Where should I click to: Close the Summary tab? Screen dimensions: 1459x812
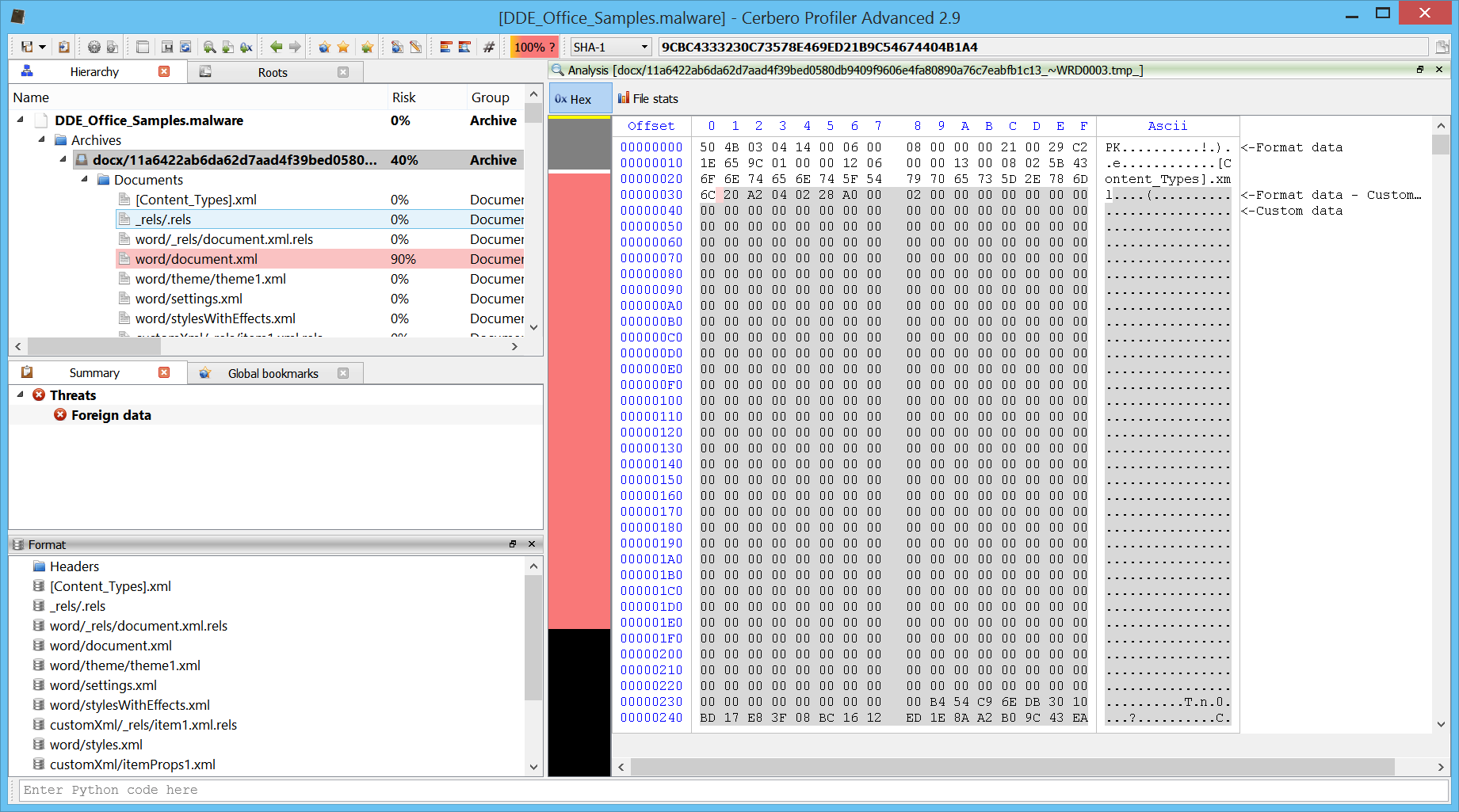tap(164, 372)
